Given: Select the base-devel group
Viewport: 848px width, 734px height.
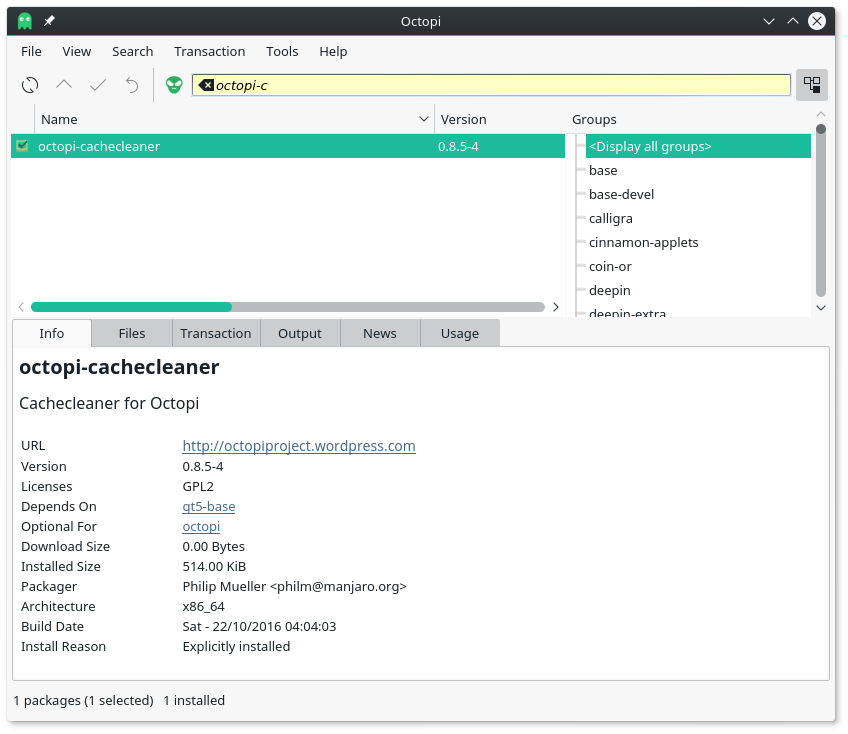Looking at the screenshot, I should [x=621, y=194].
